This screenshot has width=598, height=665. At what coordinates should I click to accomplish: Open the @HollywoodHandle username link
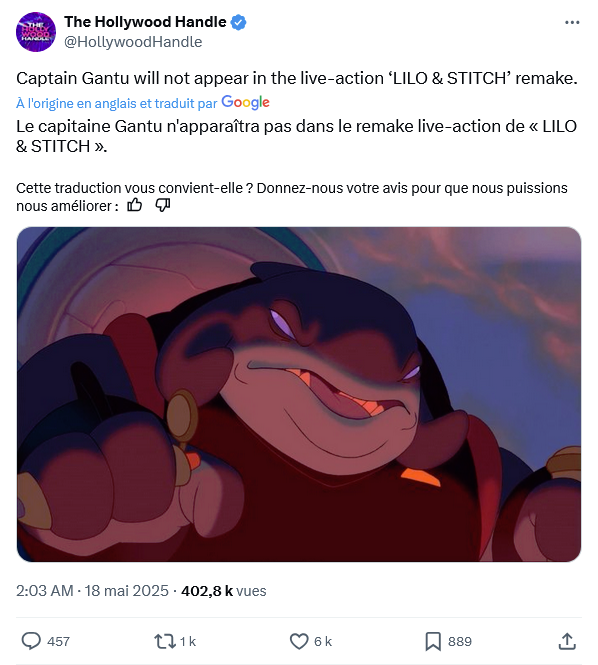[133, 42]
